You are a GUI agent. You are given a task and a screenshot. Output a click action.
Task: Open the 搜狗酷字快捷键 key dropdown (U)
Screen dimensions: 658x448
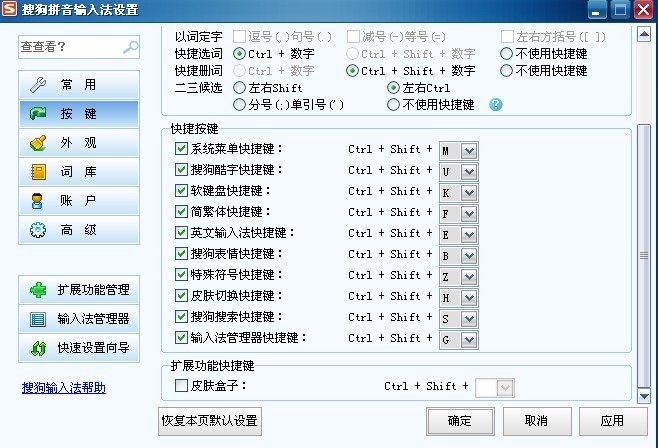[x=469, y=172]
